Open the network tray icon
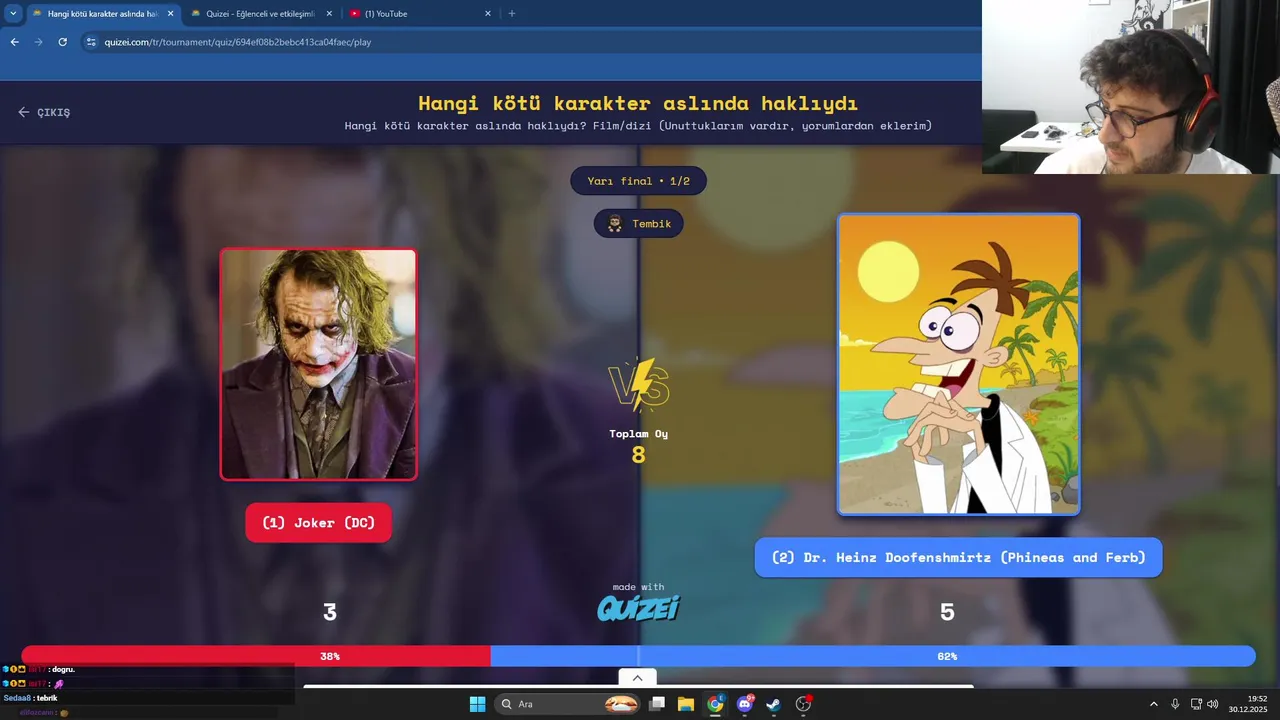This screenshot has width=1280, height=720. [1196, 704]
